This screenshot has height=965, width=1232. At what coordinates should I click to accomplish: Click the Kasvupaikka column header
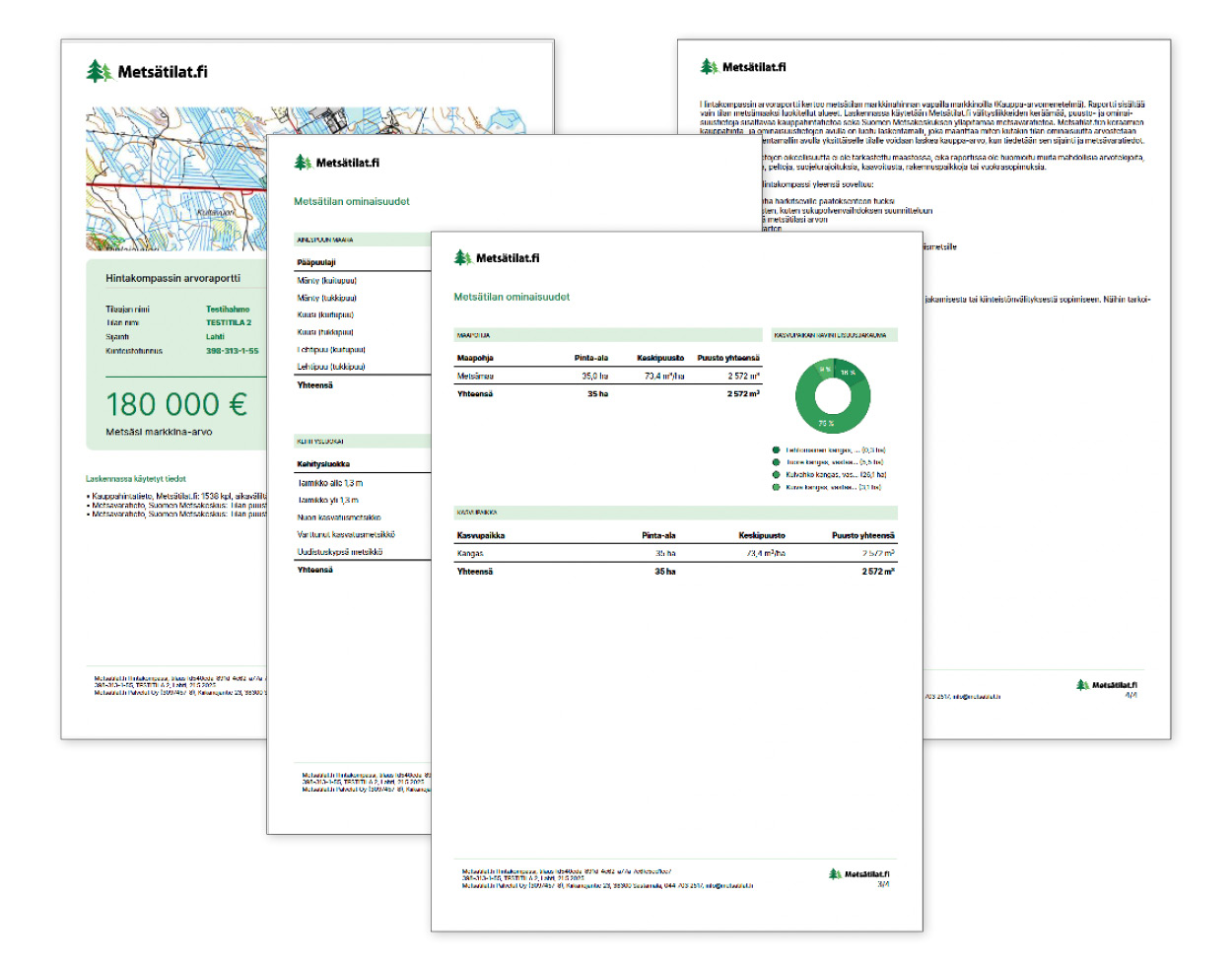click(x=481, y=535)
